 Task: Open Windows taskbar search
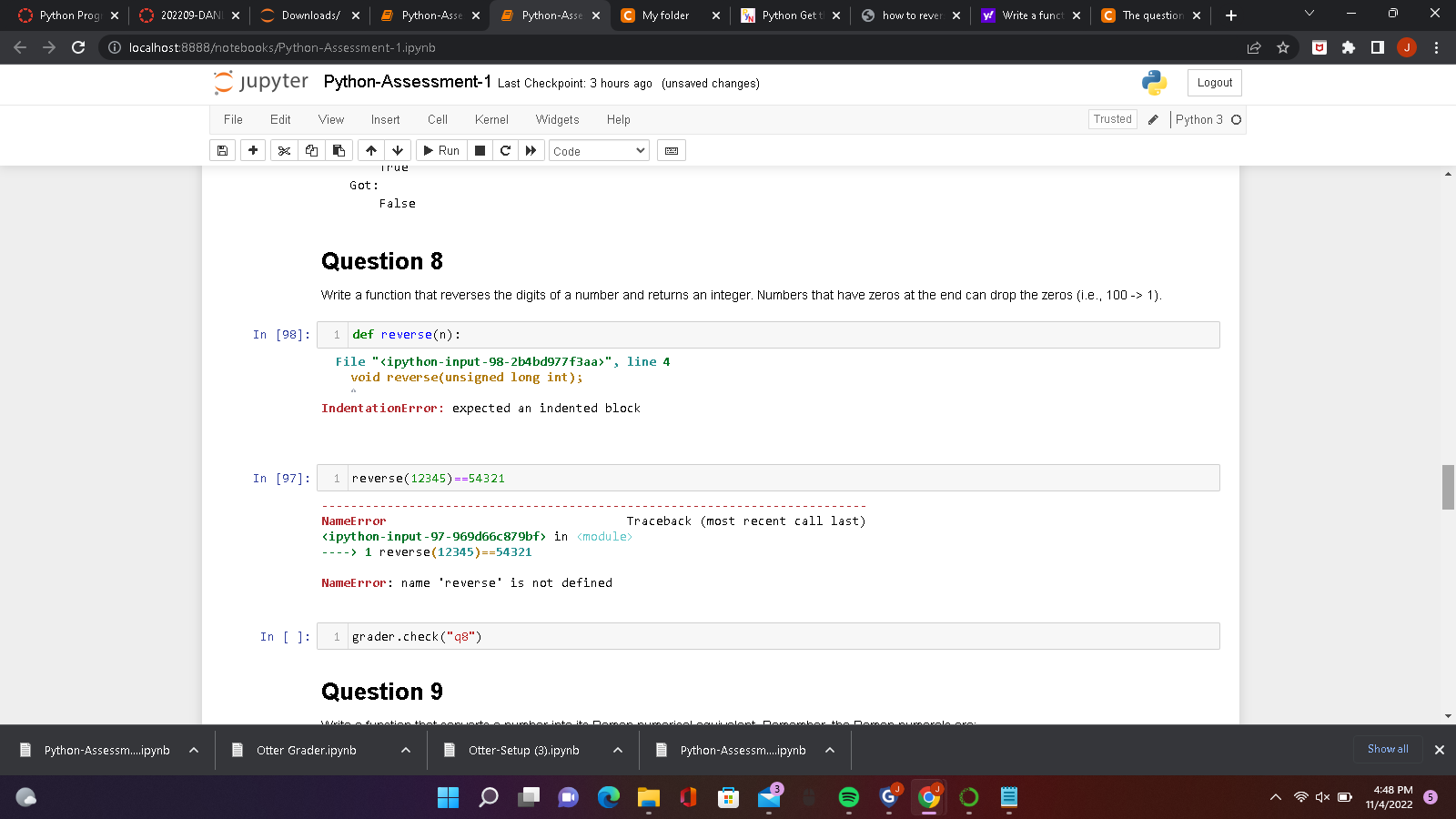[489, 797]
